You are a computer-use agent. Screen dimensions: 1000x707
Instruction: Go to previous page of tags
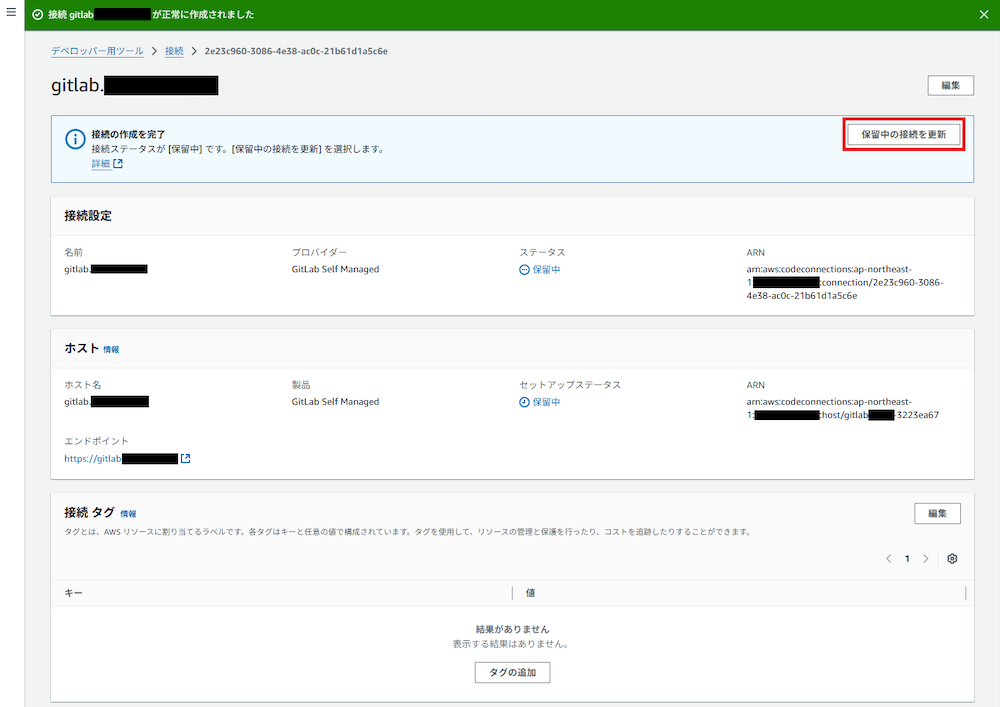(888, 559)
